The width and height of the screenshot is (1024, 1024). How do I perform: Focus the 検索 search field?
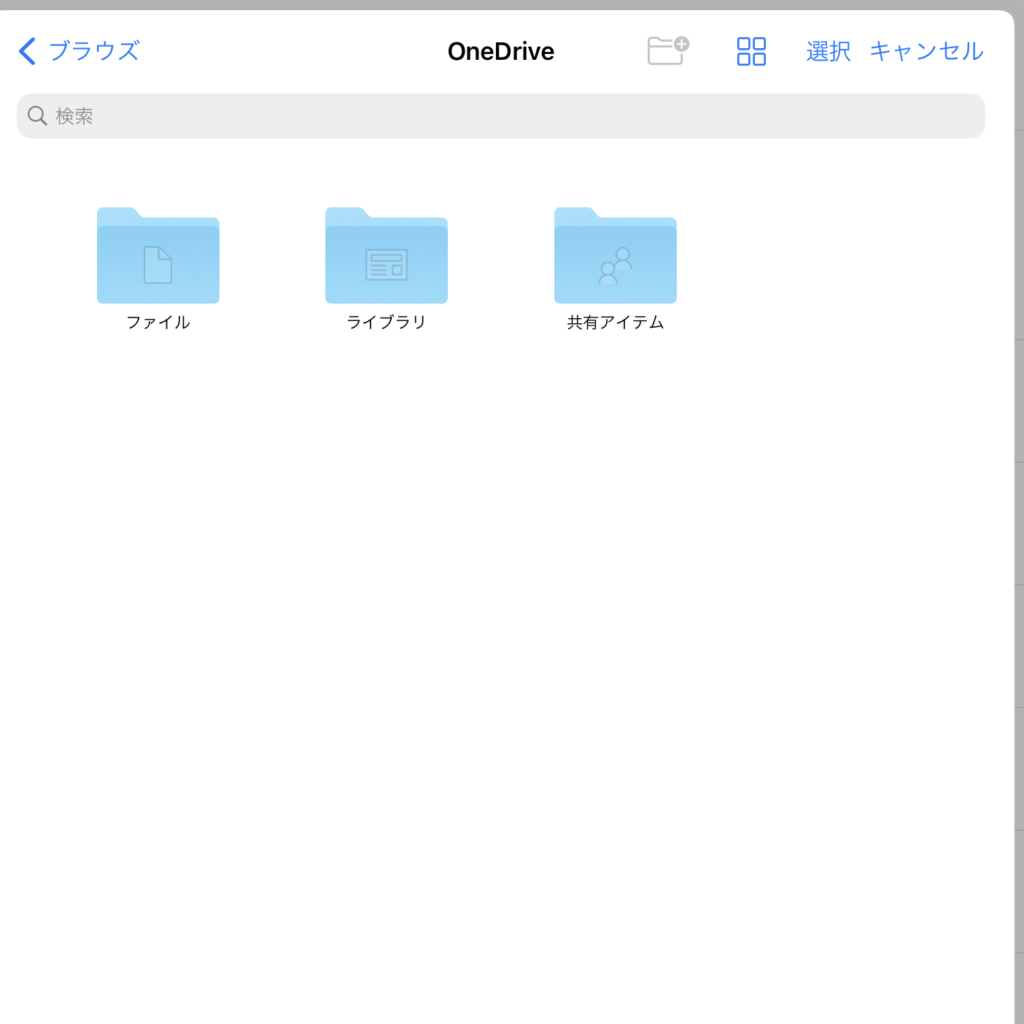(500, 116)
